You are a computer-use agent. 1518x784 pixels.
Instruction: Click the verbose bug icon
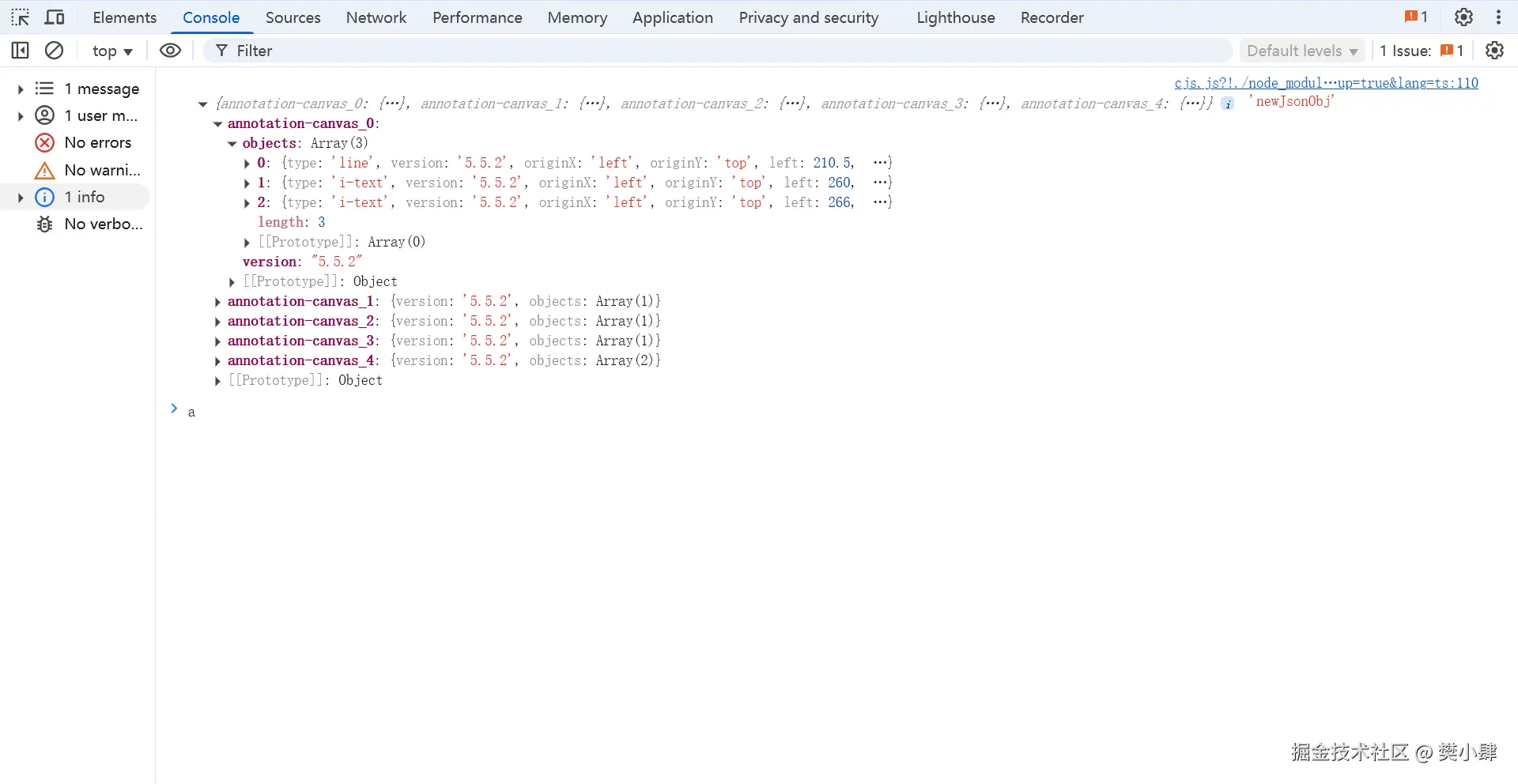coord(45,224)
